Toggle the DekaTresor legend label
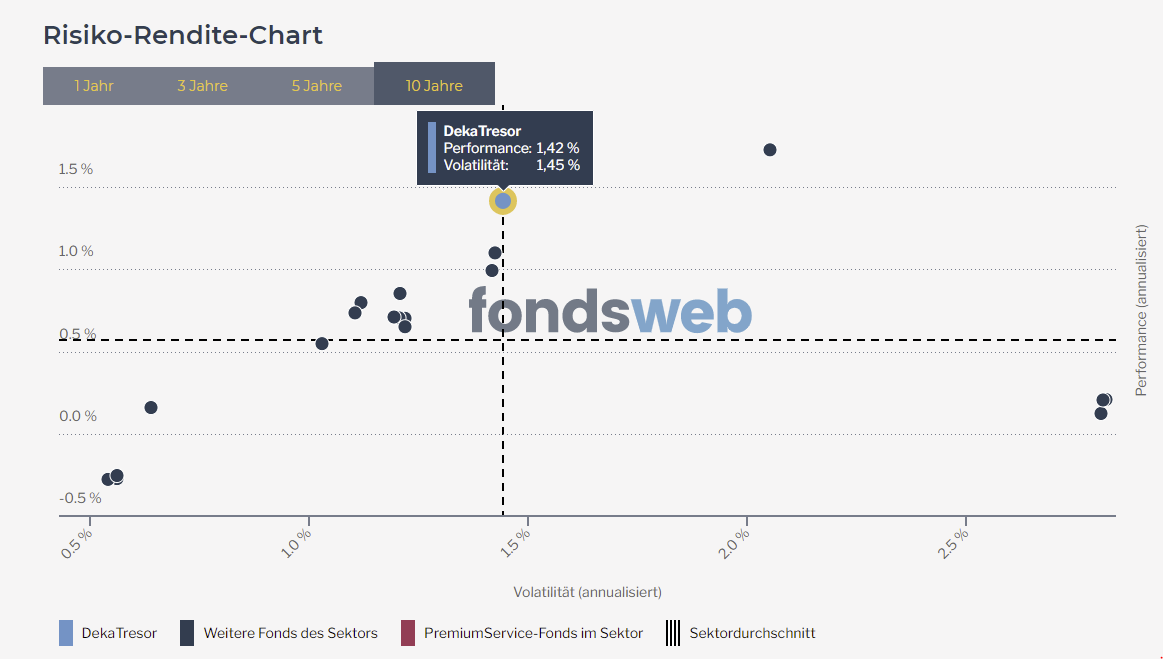Viewport: 1163px width, 659px height. coord(119,633)
